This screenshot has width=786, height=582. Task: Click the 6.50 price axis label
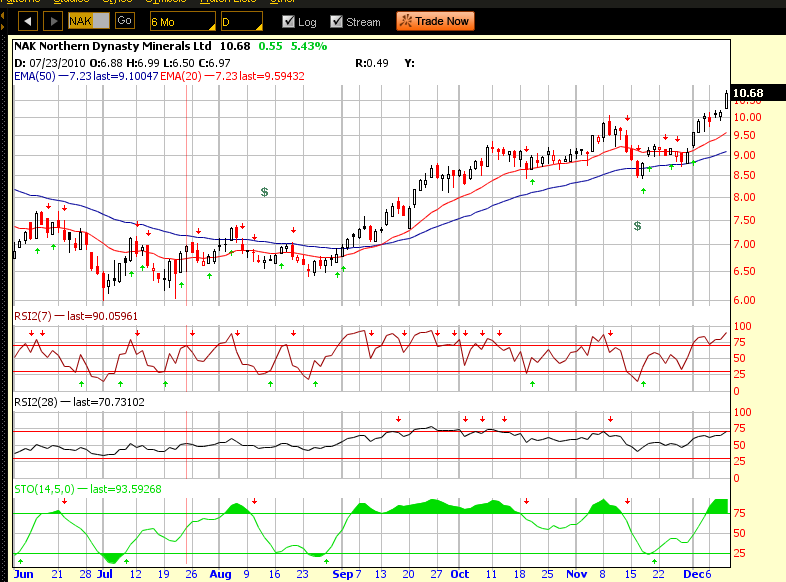coord(744,271)
